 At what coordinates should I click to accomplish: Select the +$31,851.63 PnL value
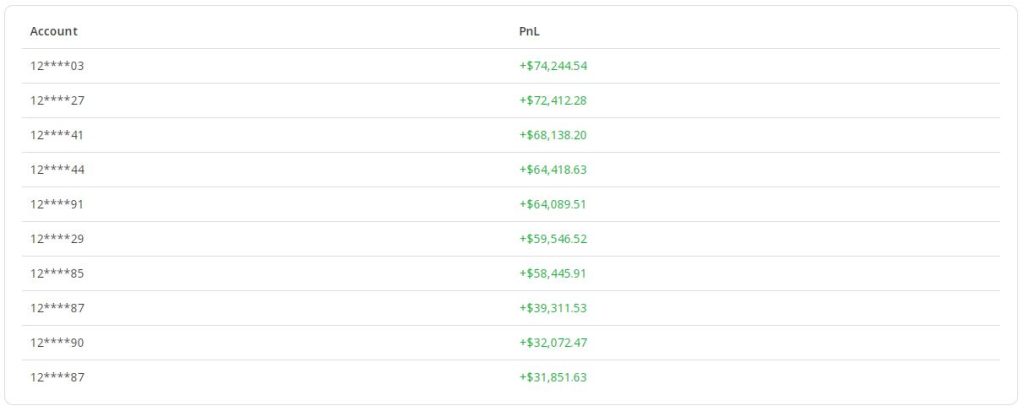tap(553, 377)
